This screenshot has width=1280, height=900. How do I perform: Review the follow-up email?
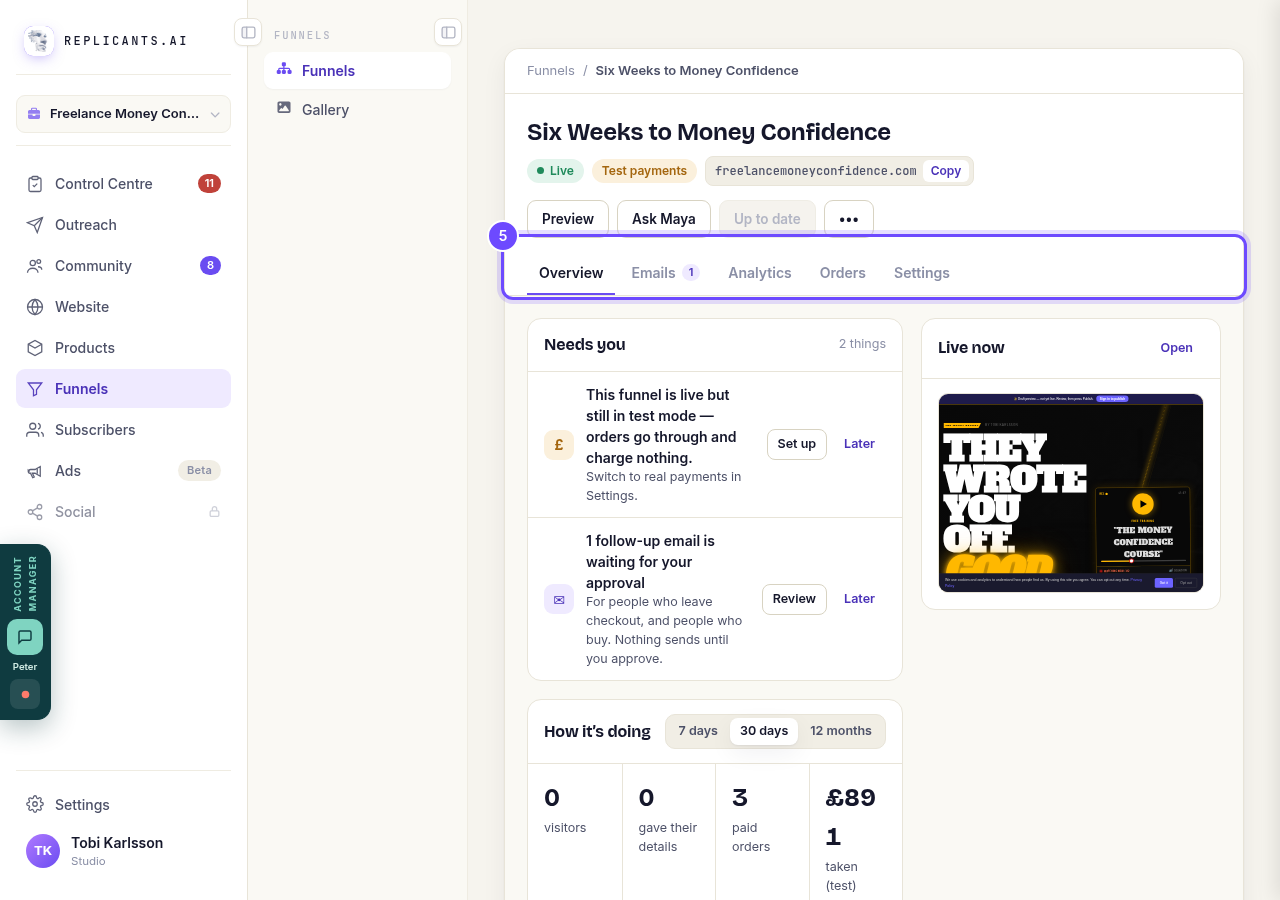pos(794,599)
